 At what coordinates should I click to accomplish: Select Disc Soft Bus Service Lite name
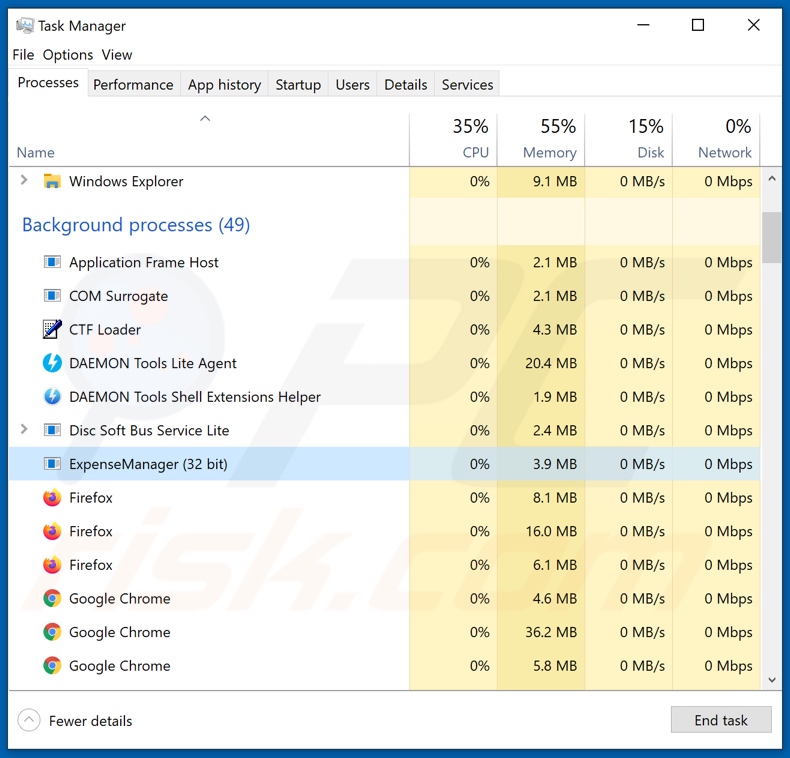click(149, 430)
